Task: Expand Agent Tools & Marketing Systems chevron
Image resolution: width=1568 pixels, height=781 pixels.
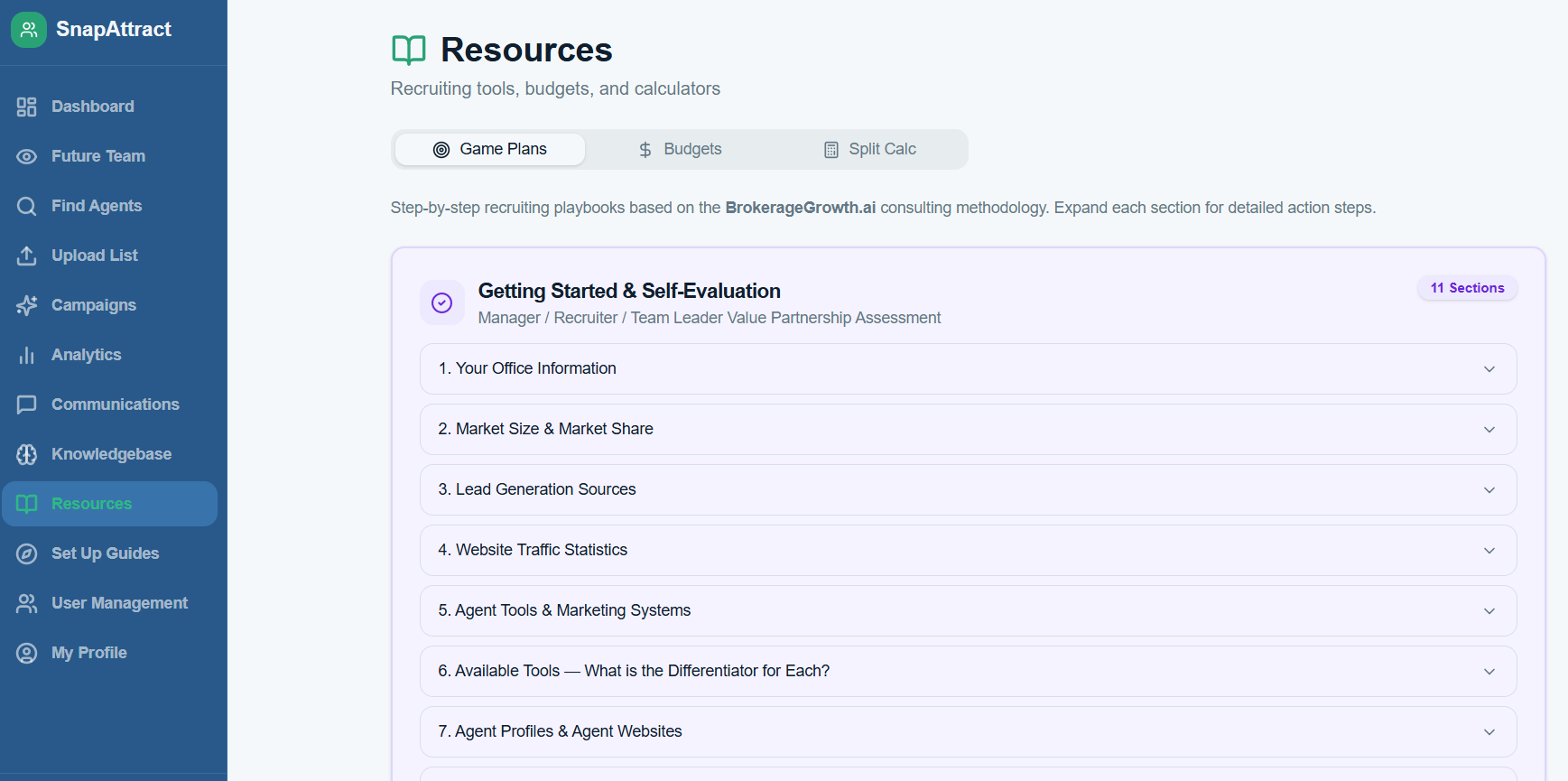Action: click(x=1489, y=611)
